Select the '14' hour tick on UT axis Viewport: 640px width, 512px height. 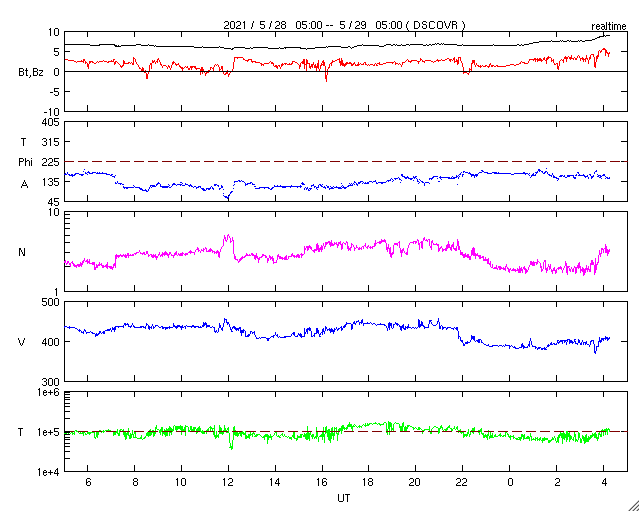pyautogui.click(x=275, y=482)
